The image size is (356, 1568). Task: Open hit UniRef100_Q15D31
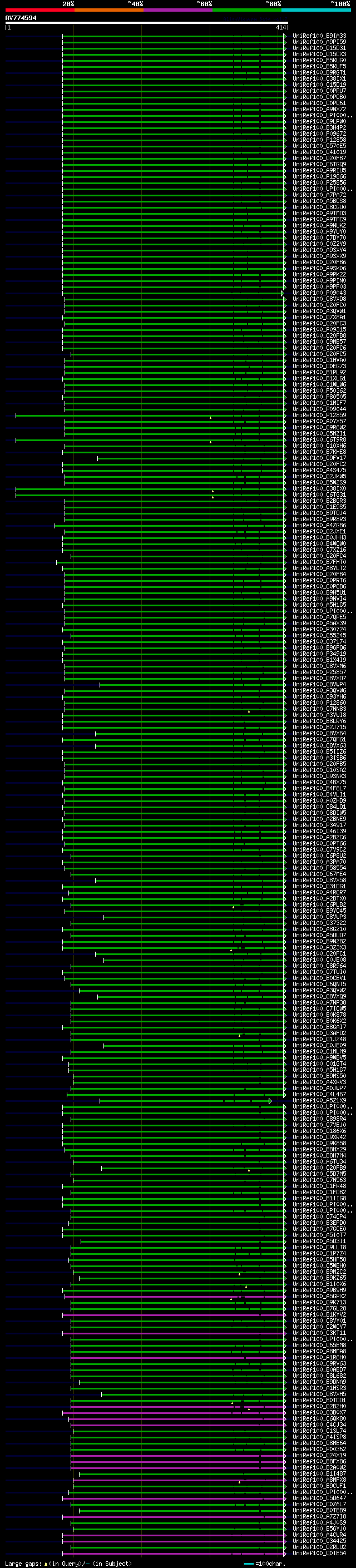pos(319,48)
